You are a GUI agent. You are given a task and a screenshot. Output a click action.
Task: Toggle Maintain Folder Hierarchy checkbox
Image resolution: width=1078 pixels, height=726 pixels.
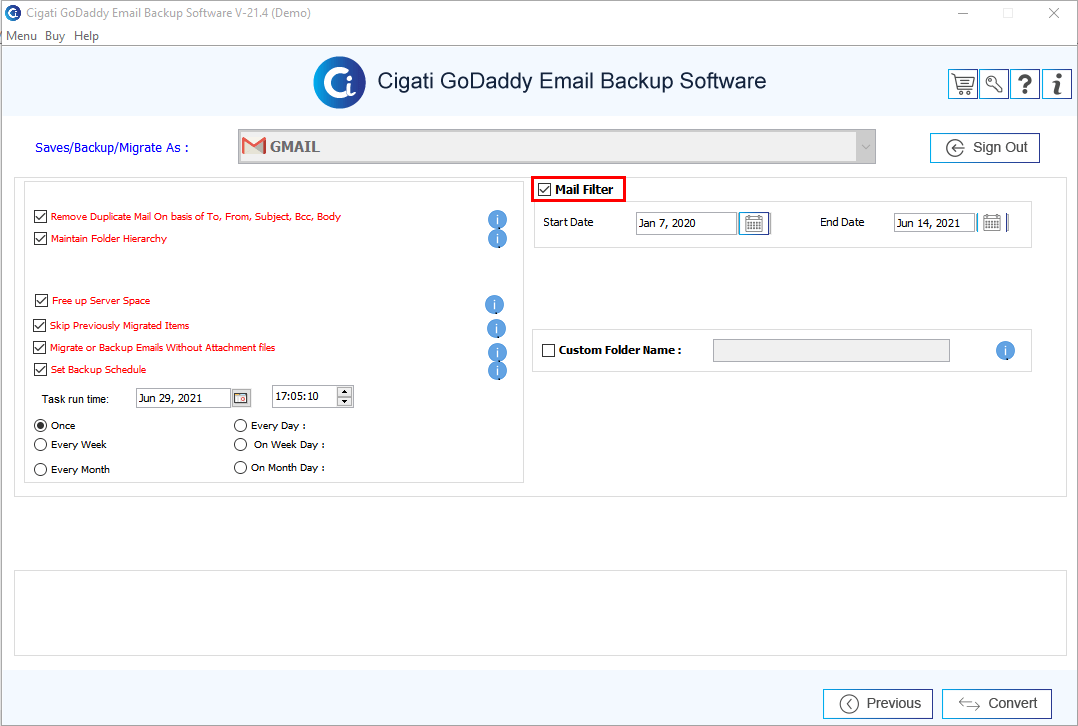(x=41, y=239)
